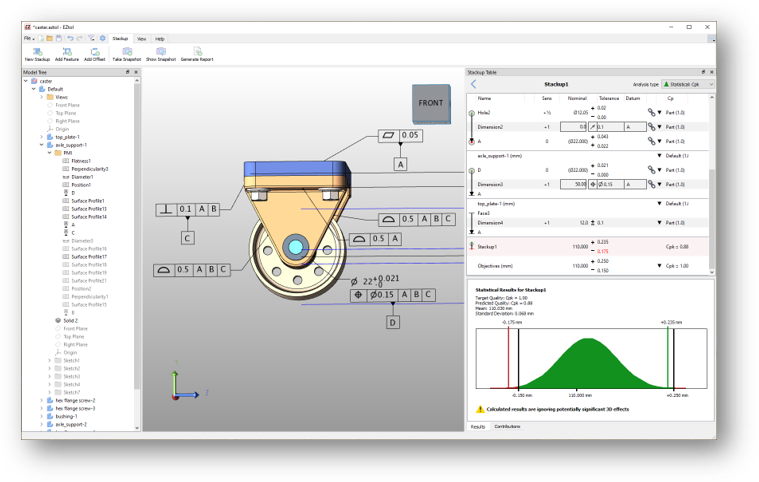Screen dimensions: 759x482
Task: Click the Generate Report icon
Action: click(197, 54)
